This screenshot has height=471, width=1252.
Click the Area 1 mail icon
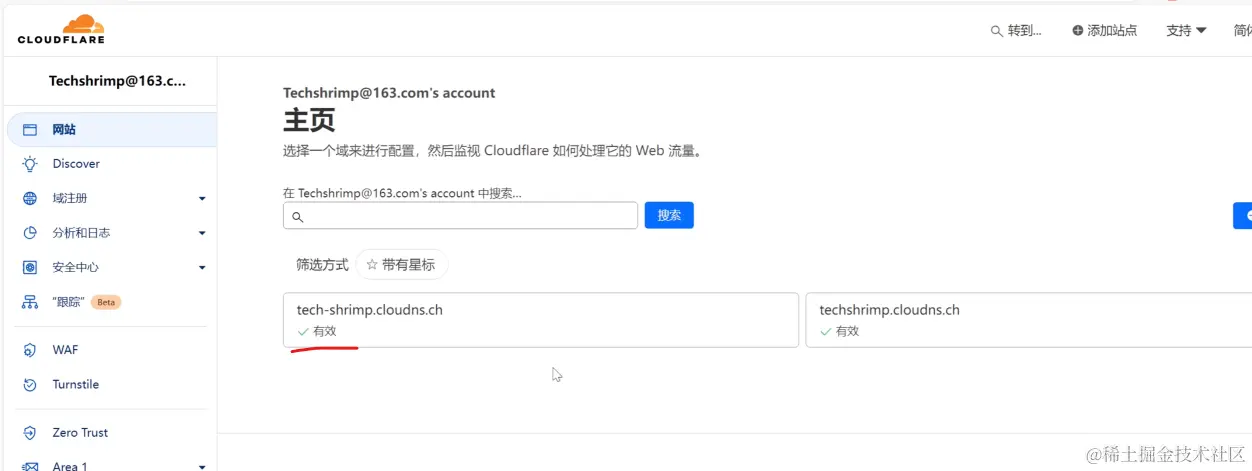[30, 466]
